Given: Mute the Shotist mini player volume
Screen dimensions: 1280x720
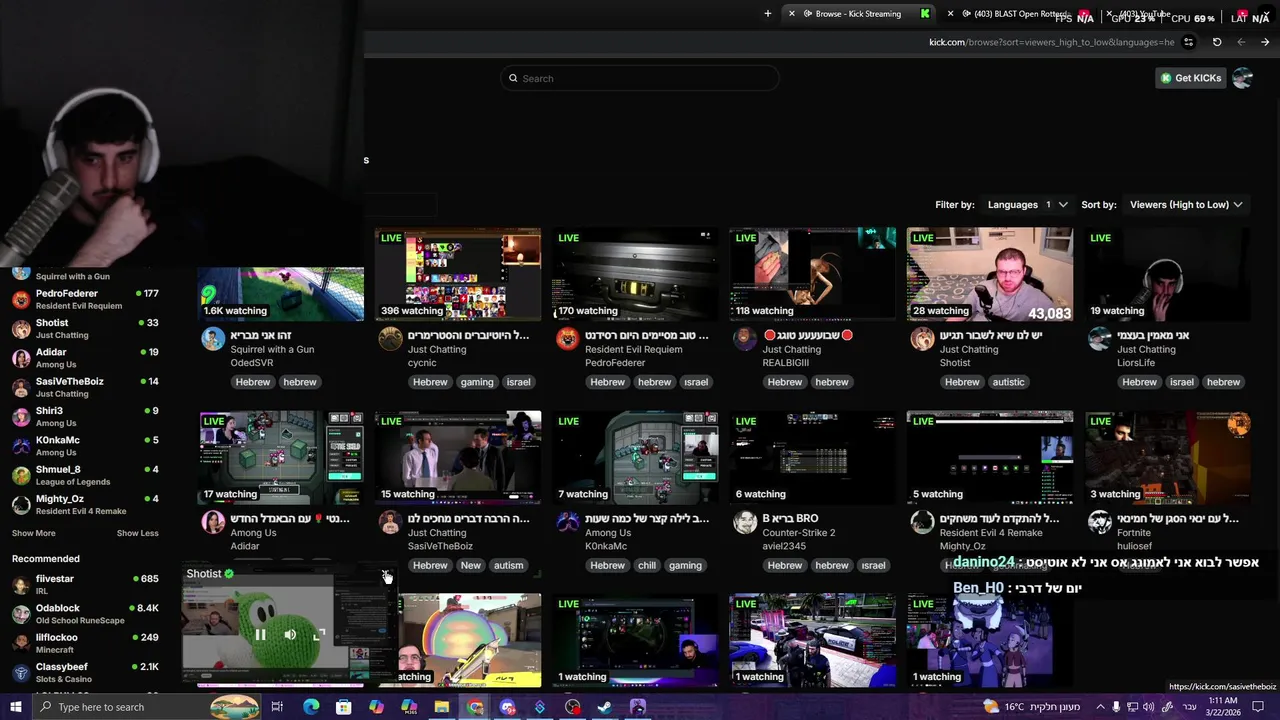Looking at the screenshot, I should (290, 634).
